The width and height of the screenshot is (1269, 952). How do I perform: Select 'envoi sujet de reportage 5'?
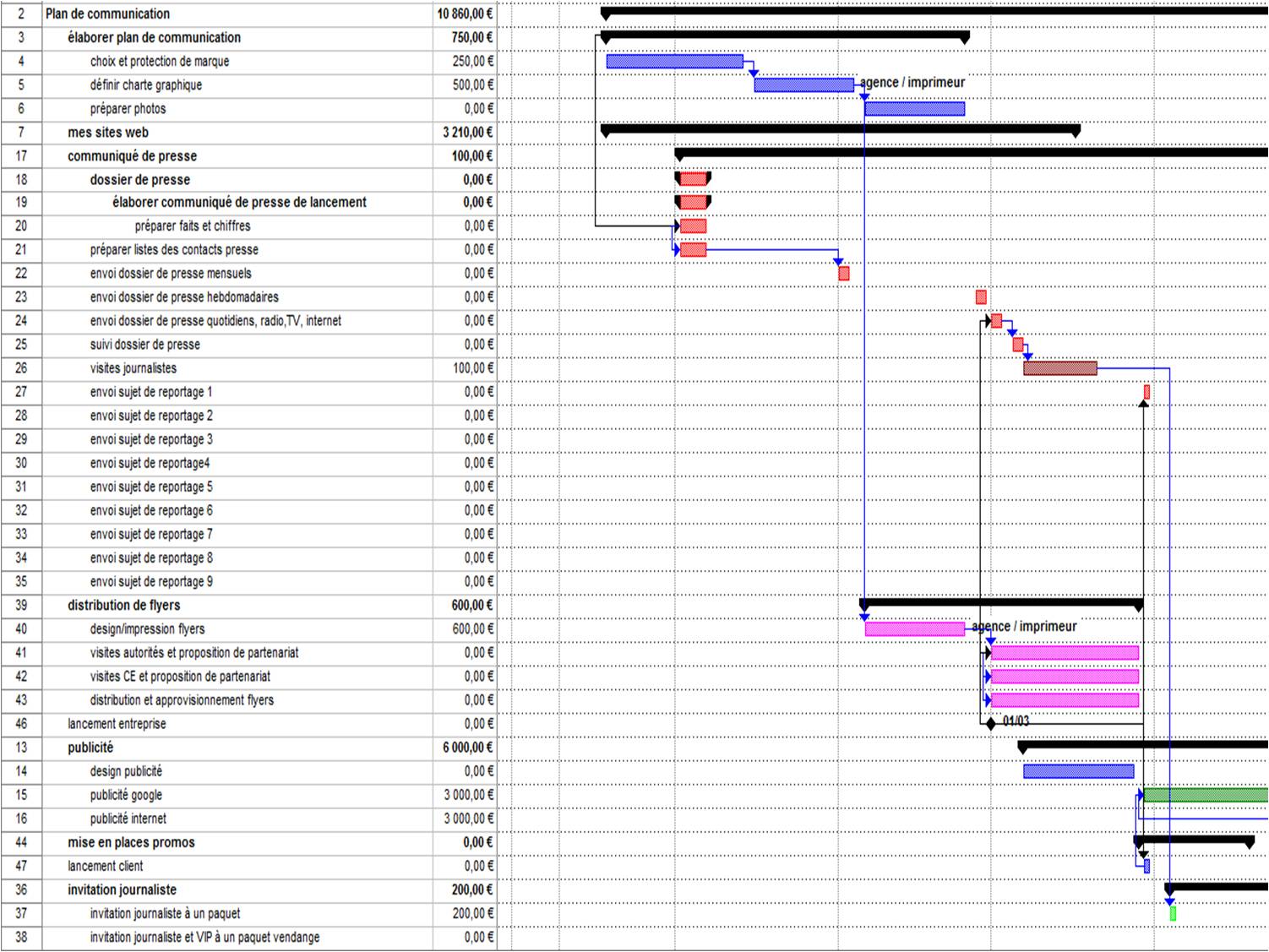[x=151, y=487]
